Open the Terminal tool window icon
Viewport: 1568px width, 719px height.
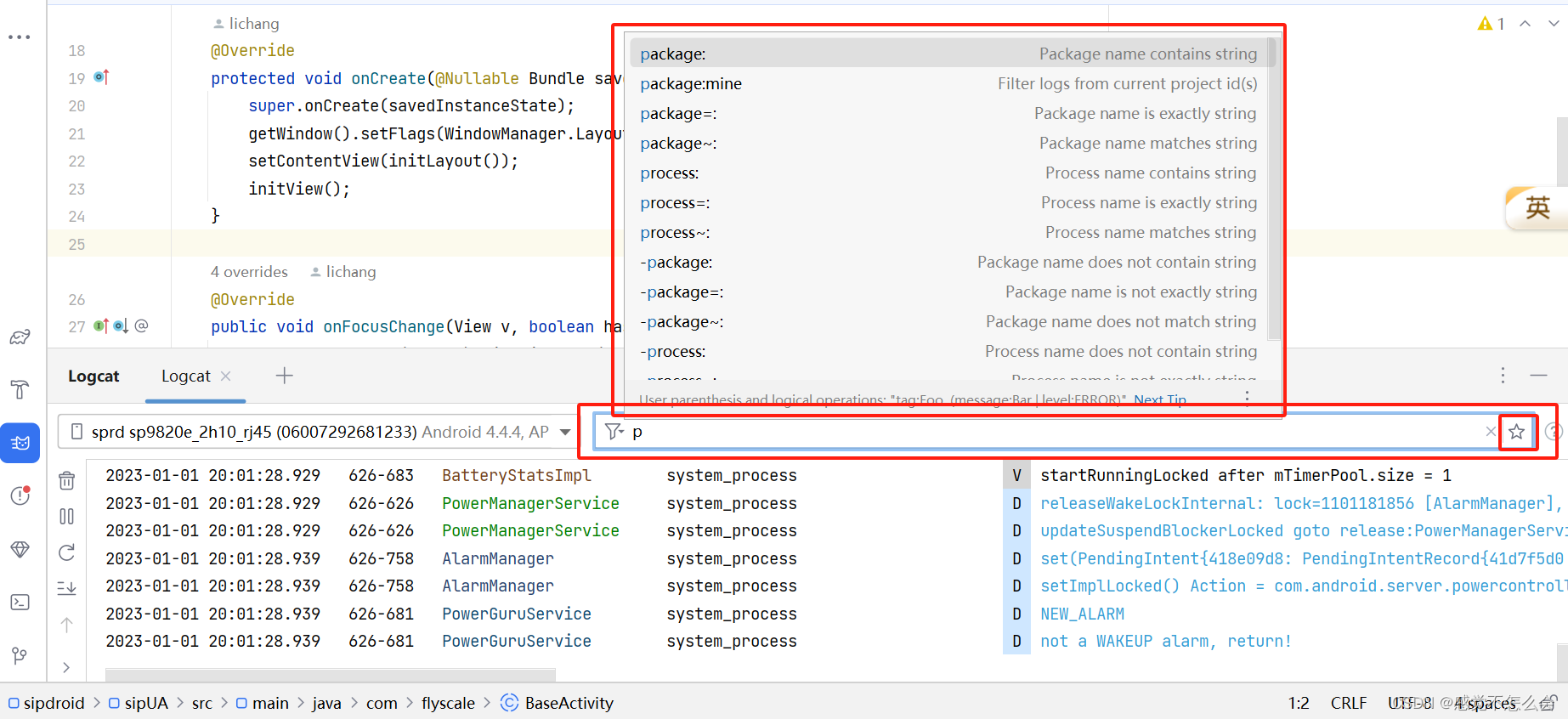[x=20, y=603]
